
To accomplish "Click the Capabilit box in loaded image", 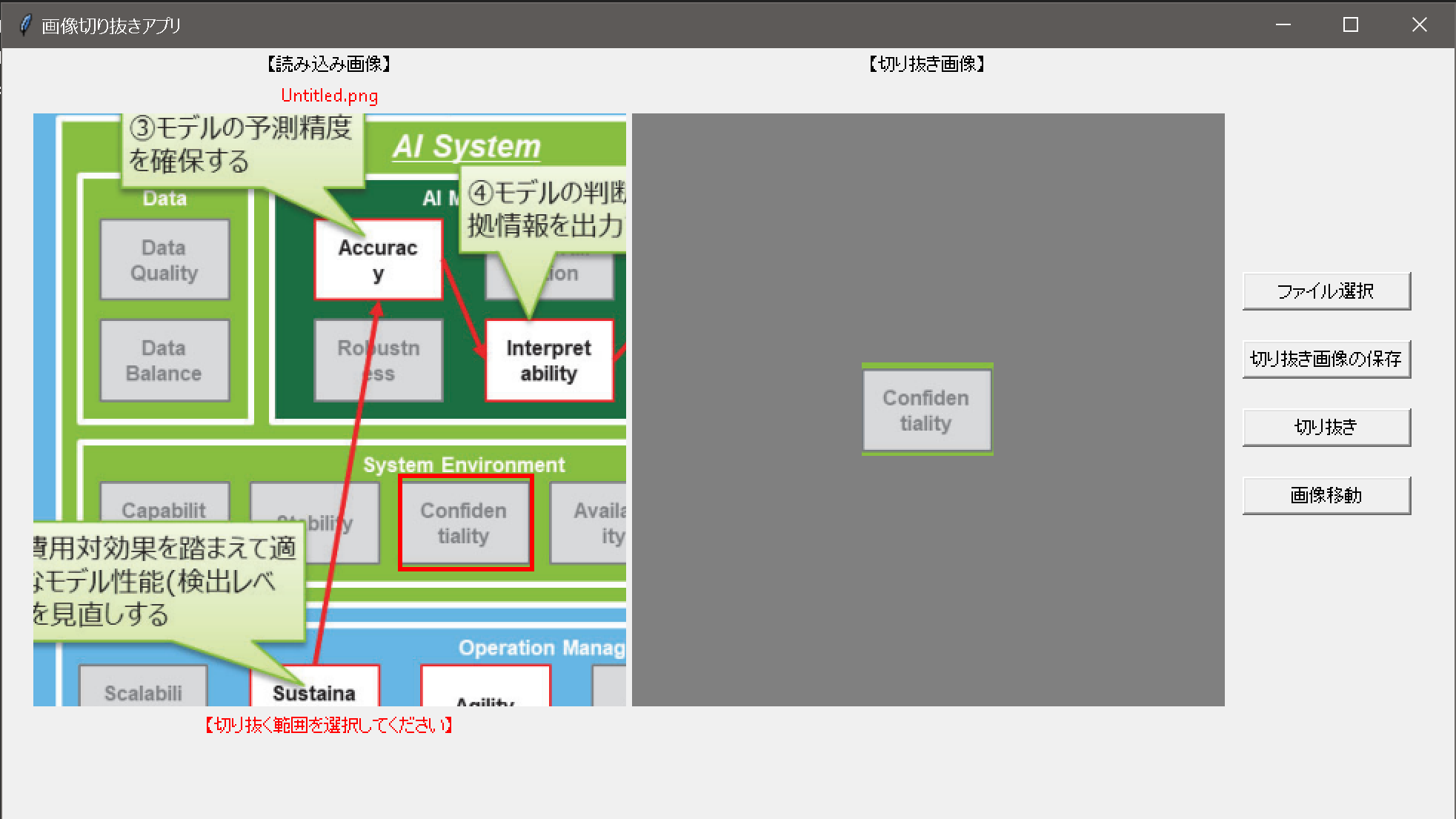I will tap(164, 503).
